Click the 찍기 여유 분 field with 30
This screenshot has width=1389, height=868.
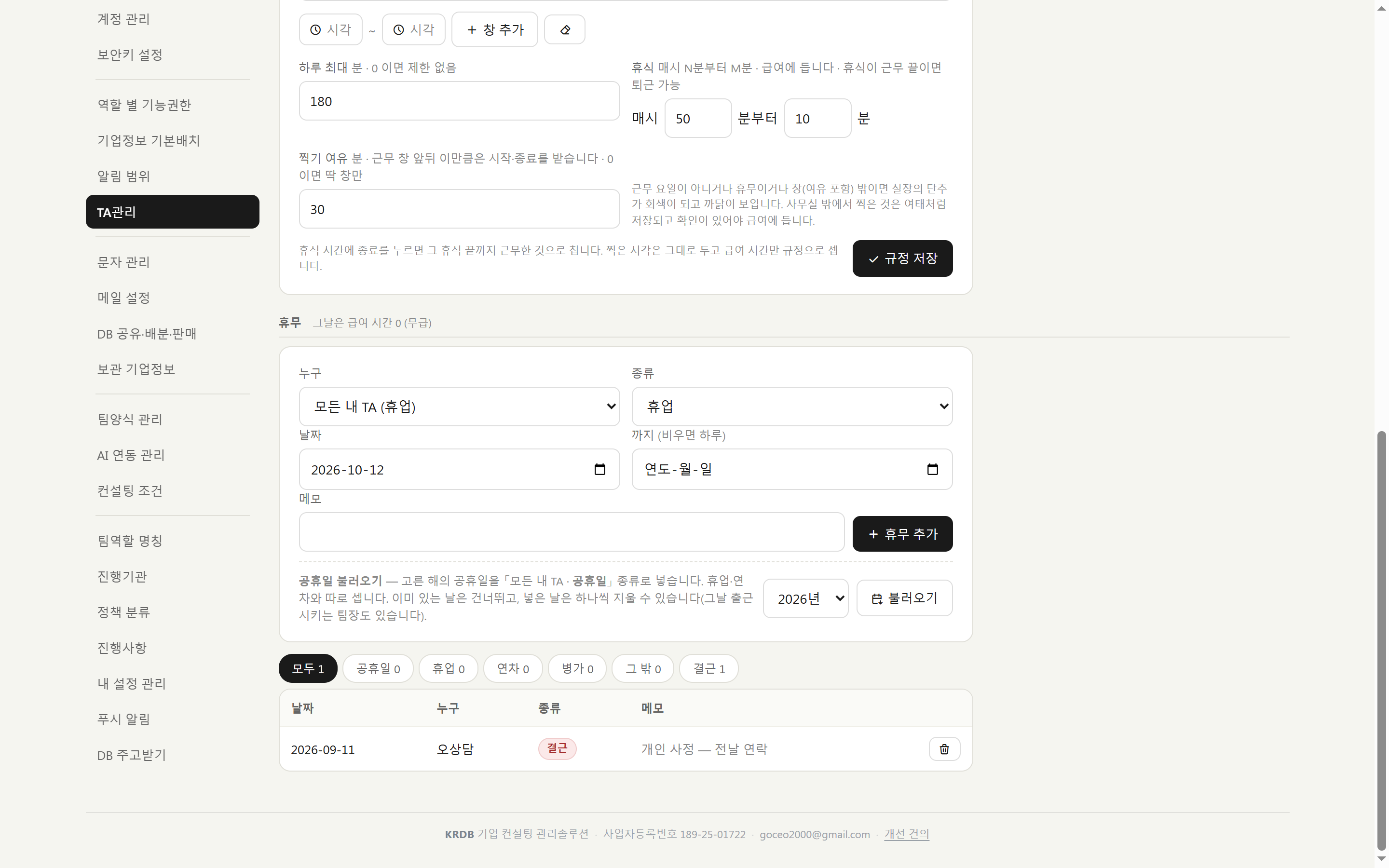pyautogui.click(x=459, y=209)
